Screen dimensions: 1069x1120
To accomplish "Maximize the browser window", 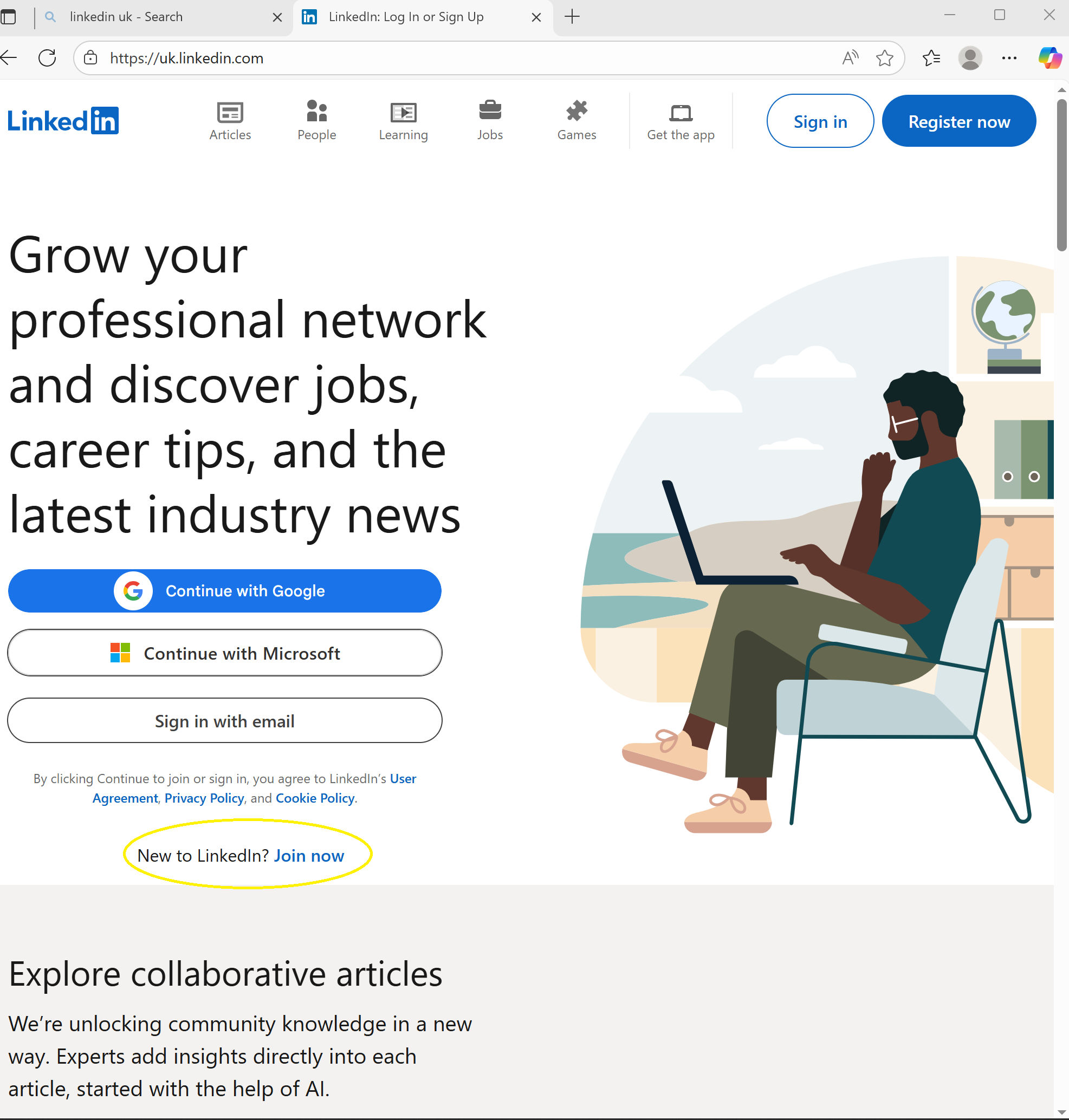I will point(1000,15).
